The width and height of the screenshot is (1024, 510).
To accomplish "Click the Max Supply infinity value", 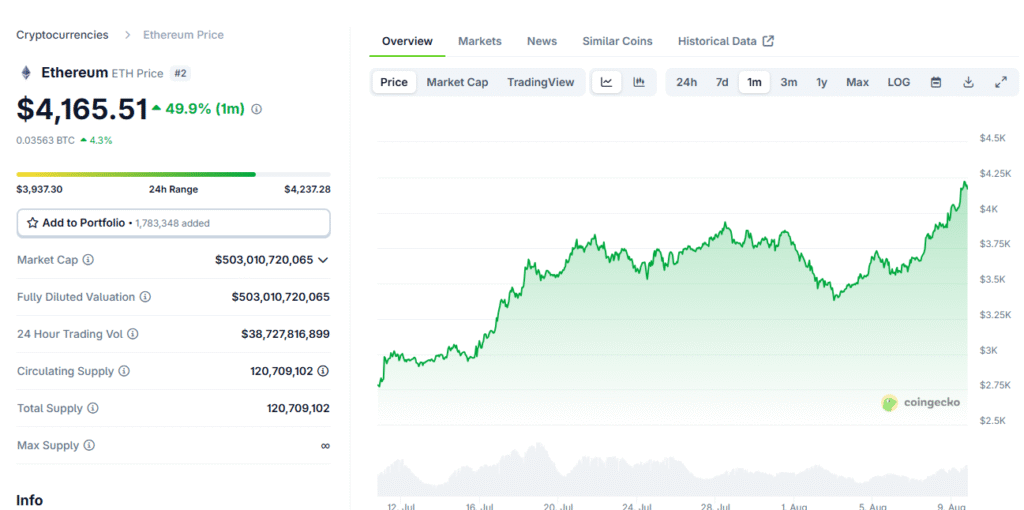I will pyautogui.click(x=325, y=445).
